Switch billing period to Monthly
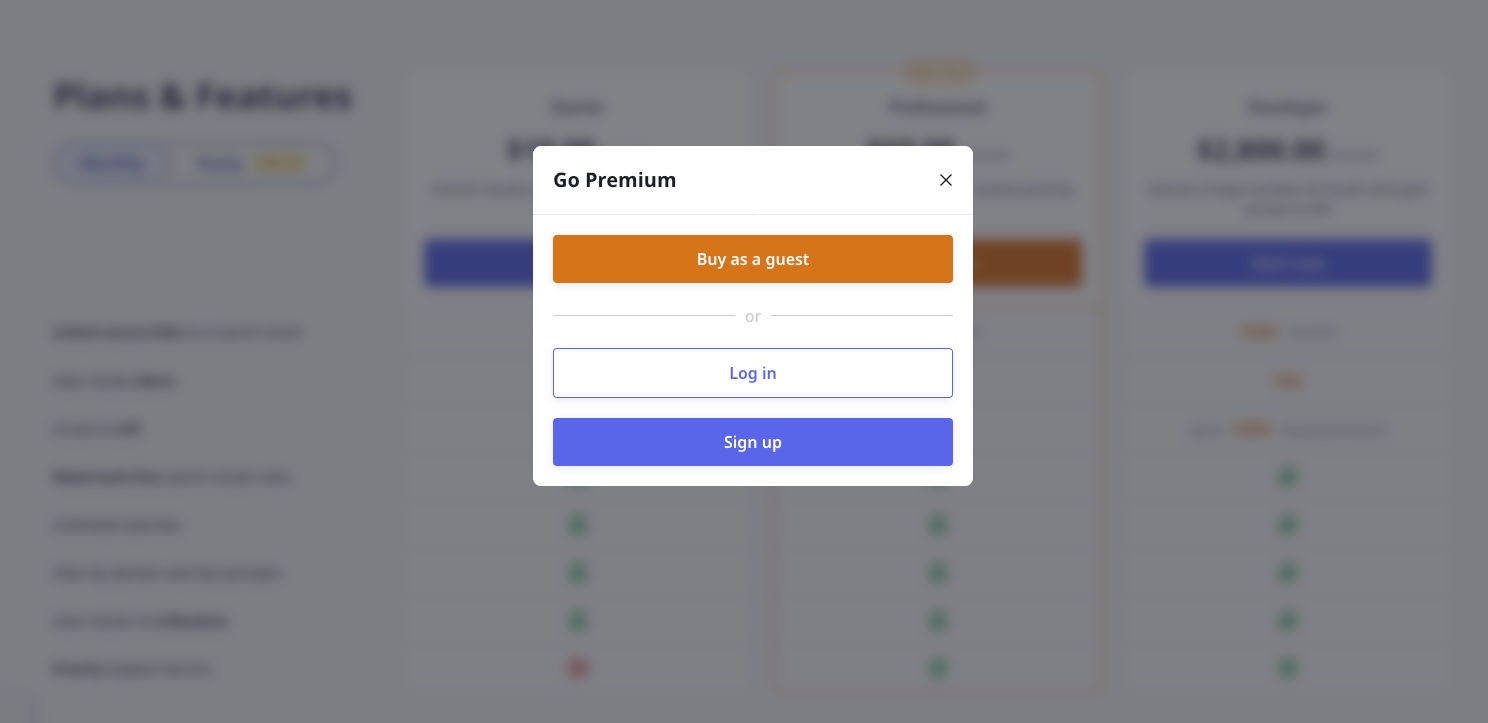Viewport: 1488px width, 723px height. pos(112,163)
